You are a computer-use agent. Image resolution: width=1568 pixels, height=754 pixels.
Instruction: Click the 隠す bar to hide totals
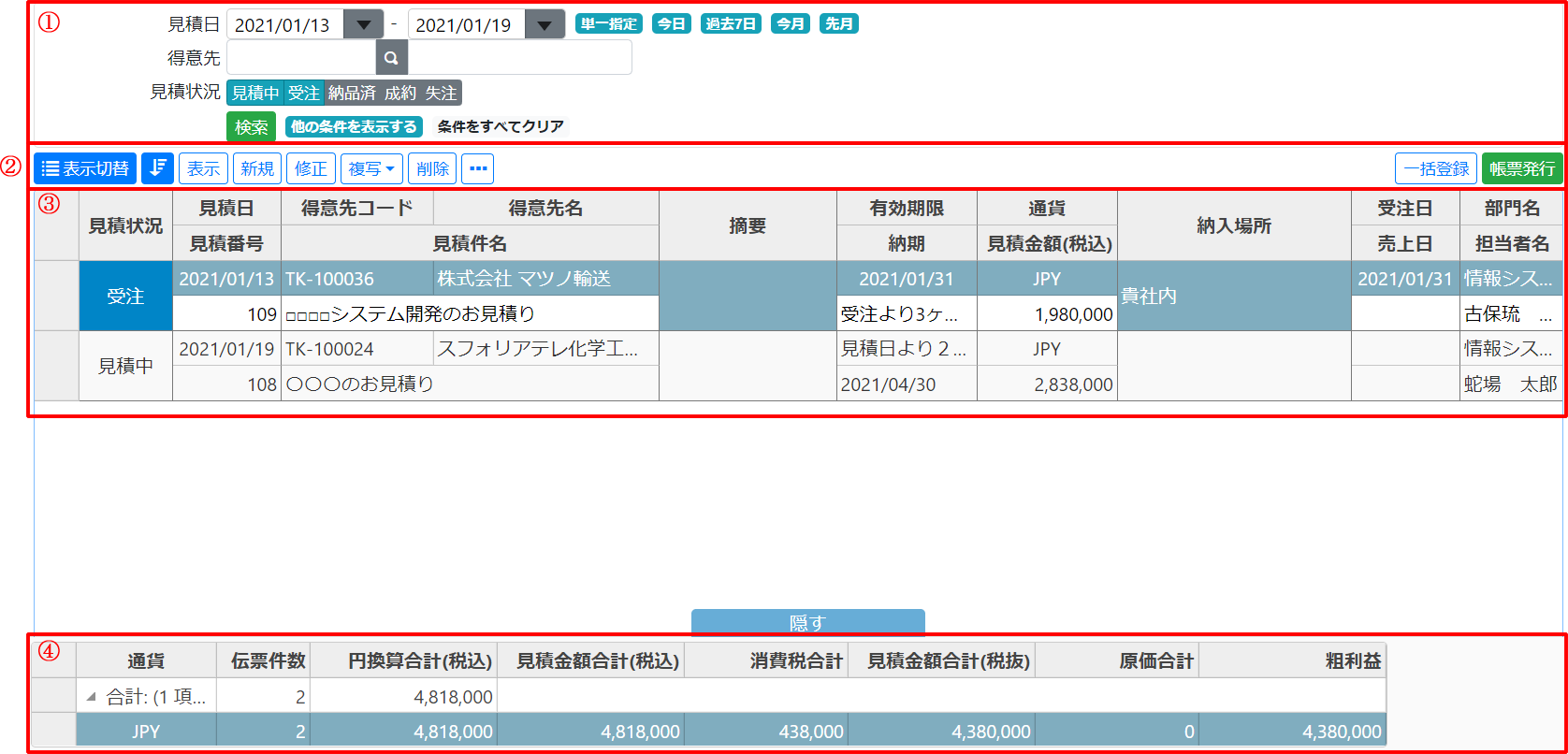click(807, 623)
